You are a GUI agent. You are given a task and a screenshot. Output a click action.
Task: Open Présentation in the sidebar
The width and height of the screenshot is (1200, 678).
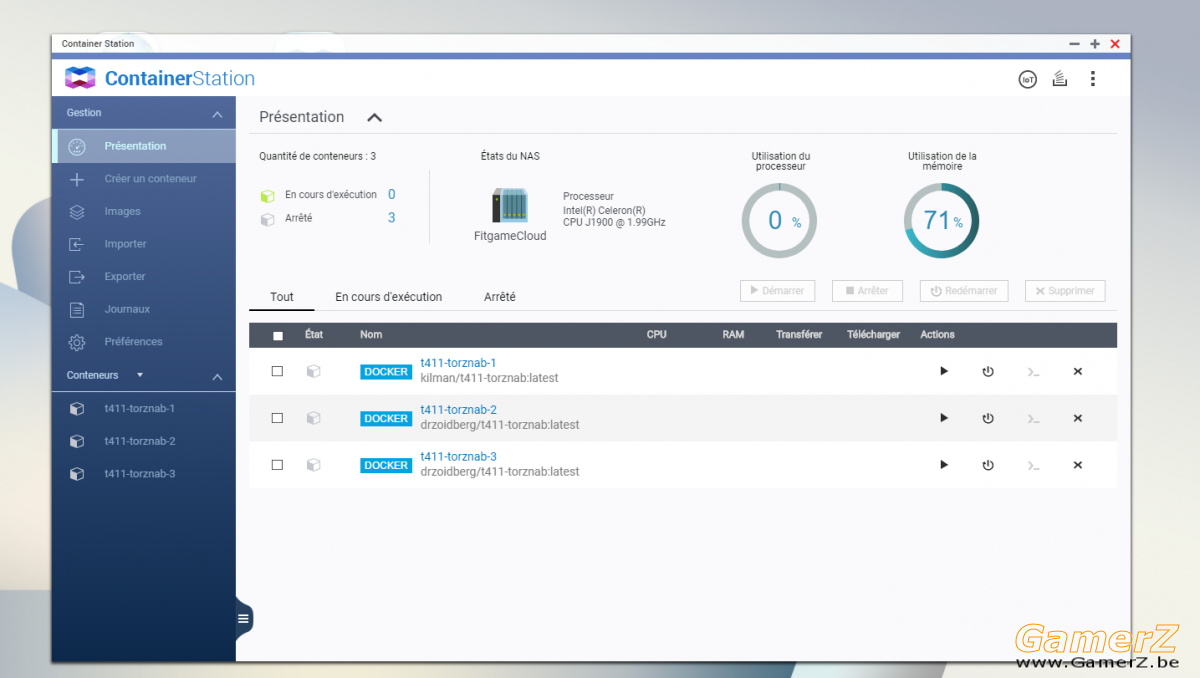(x=144, y=146)
